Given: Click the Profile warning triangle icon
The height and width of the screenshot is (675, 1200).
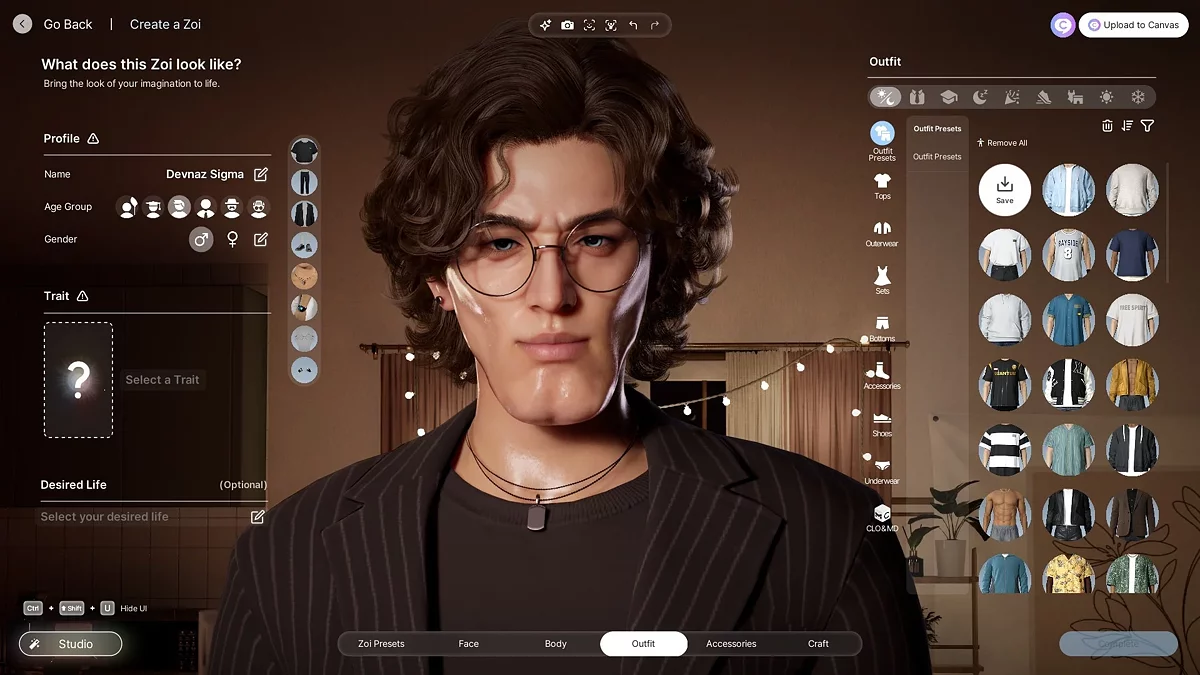Looking at the screenshot, I should coord(93,139).
